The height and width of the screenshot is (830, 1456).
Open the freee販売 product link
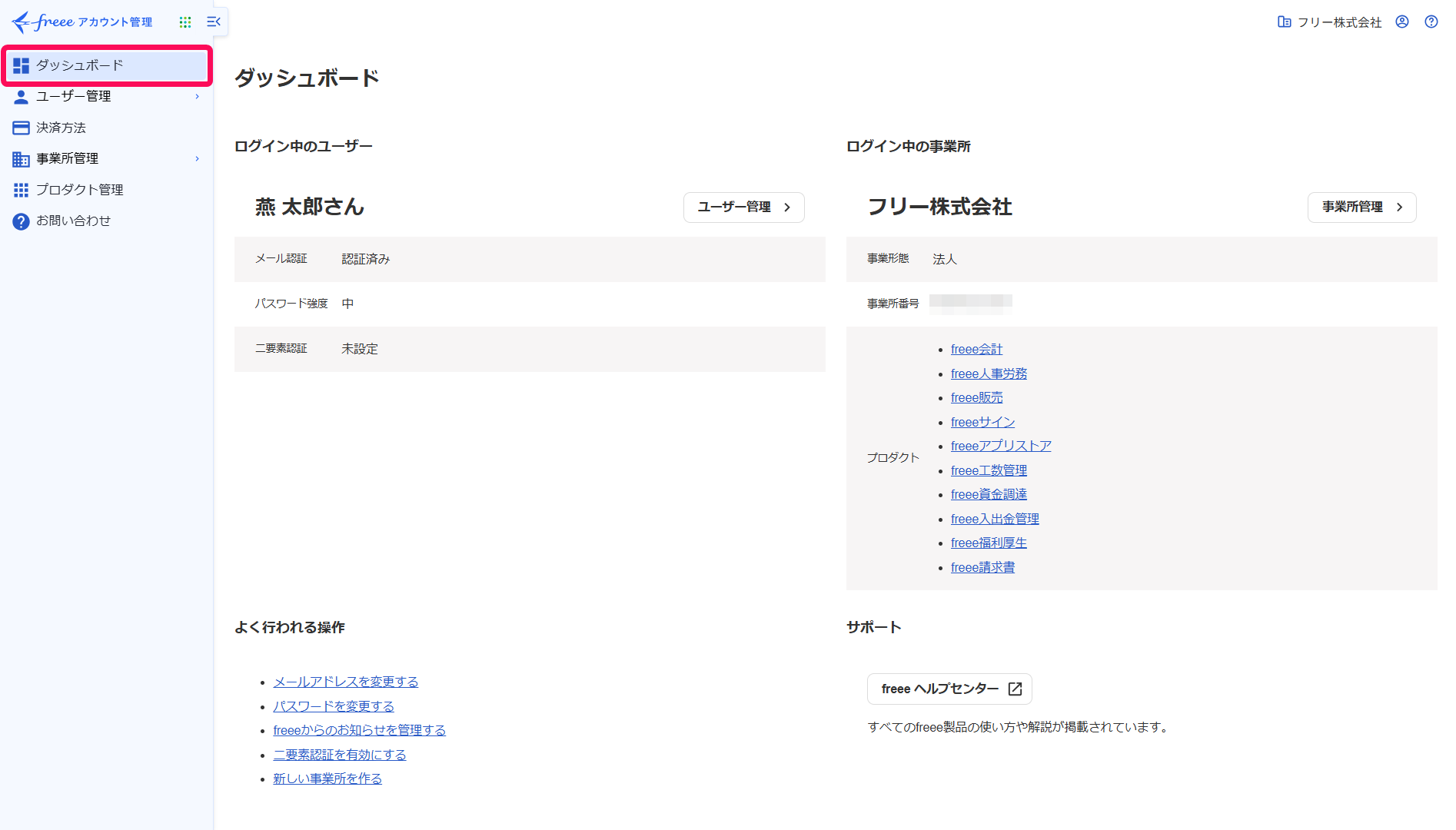pos(976,398)
